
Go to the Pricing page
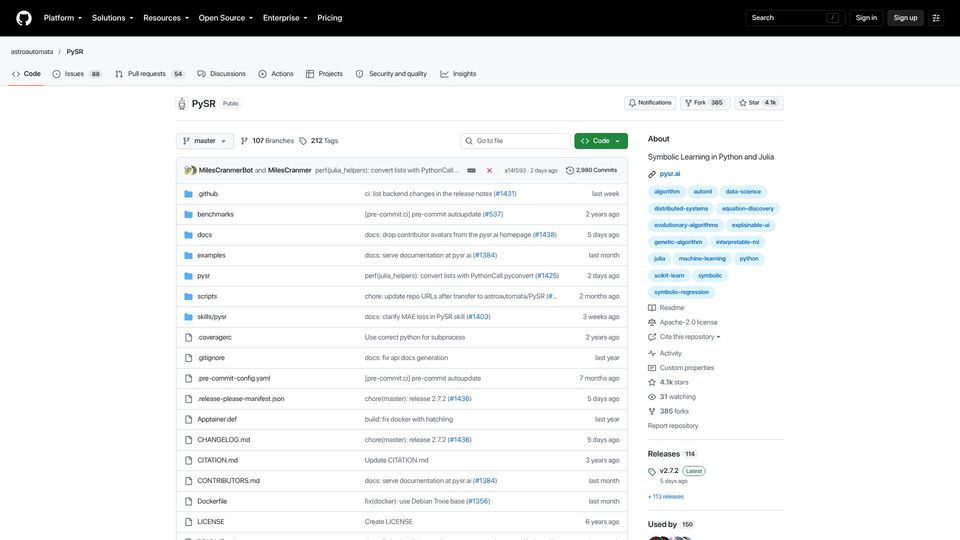pyautogui.click(x=329, y=18)
